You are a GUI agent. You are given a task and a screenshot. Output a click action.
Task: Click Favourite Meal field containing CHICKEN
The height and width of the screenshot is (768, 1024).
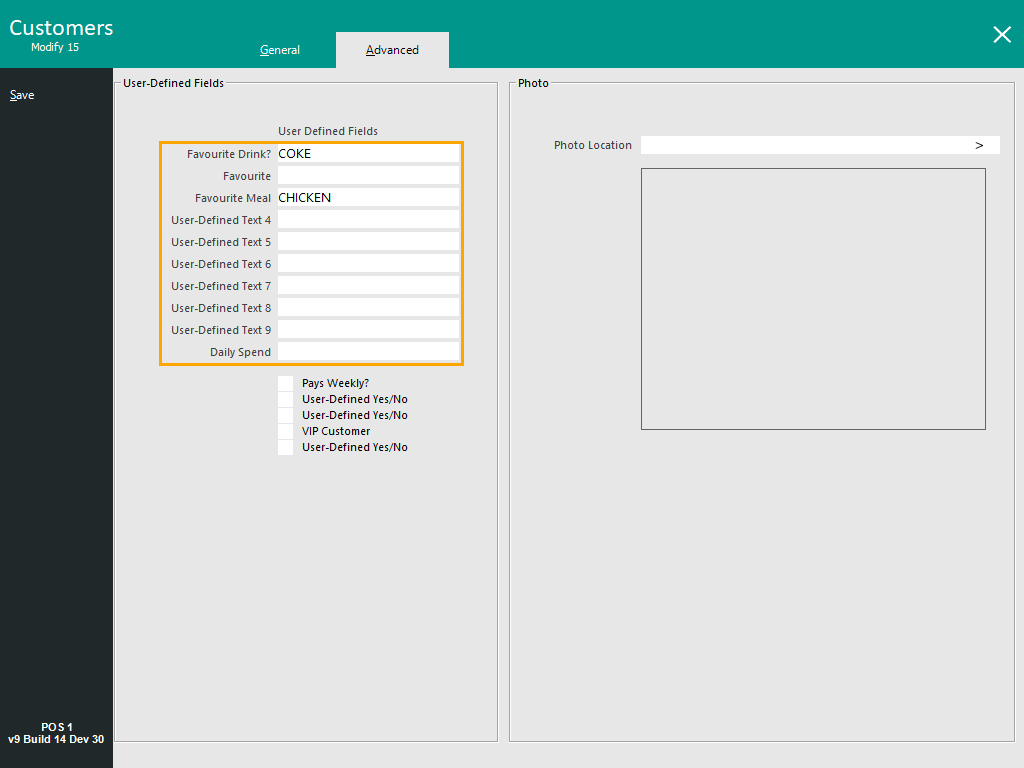pos(368,198)
